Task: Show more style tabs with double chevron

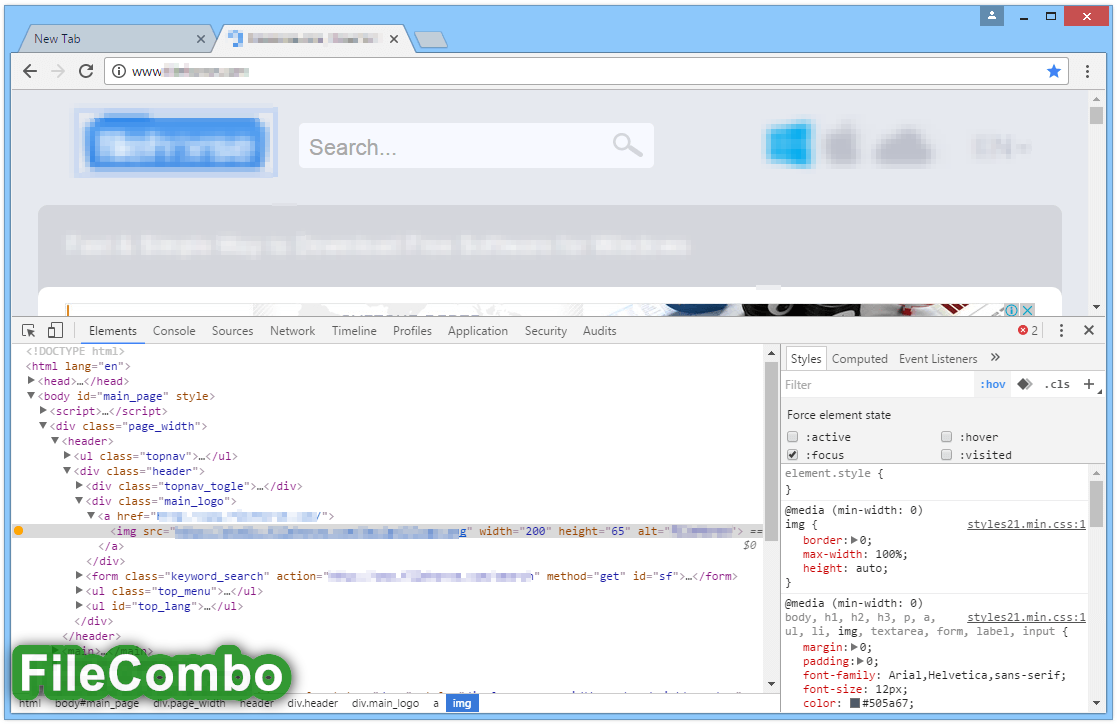Action: (995, 358)
